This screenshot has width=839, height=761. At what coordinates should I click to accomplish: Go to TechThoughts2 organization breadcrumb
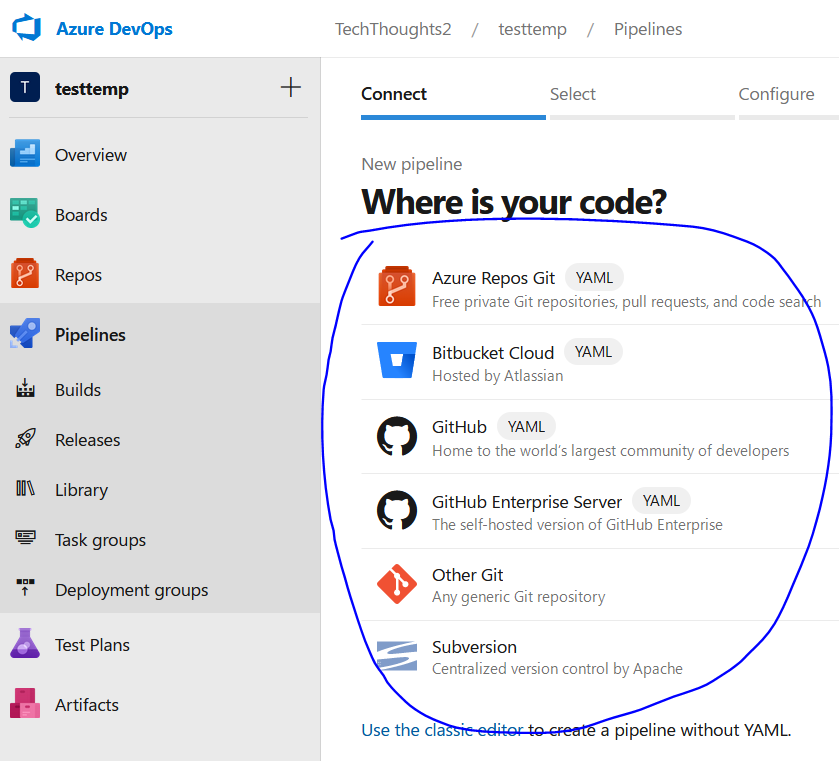393,29
